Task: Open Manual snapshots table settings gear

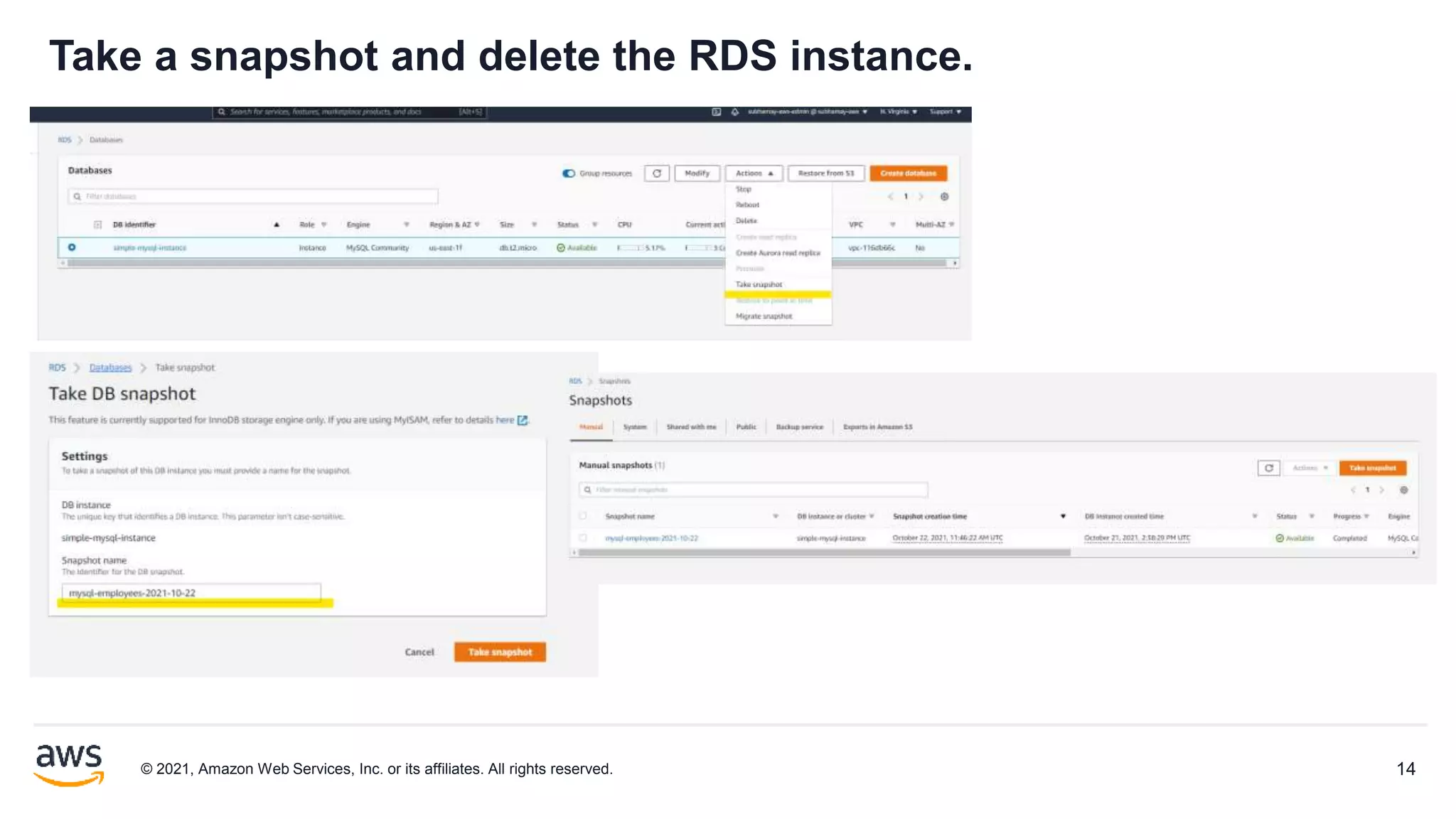Action: (1403, 490)
